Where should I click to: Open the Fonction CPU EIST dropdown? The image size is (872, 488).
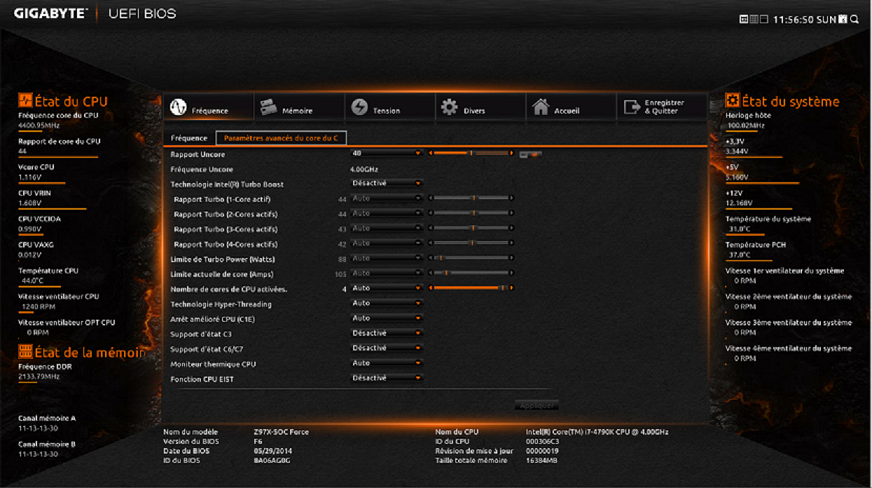click(x=386, y=379)
